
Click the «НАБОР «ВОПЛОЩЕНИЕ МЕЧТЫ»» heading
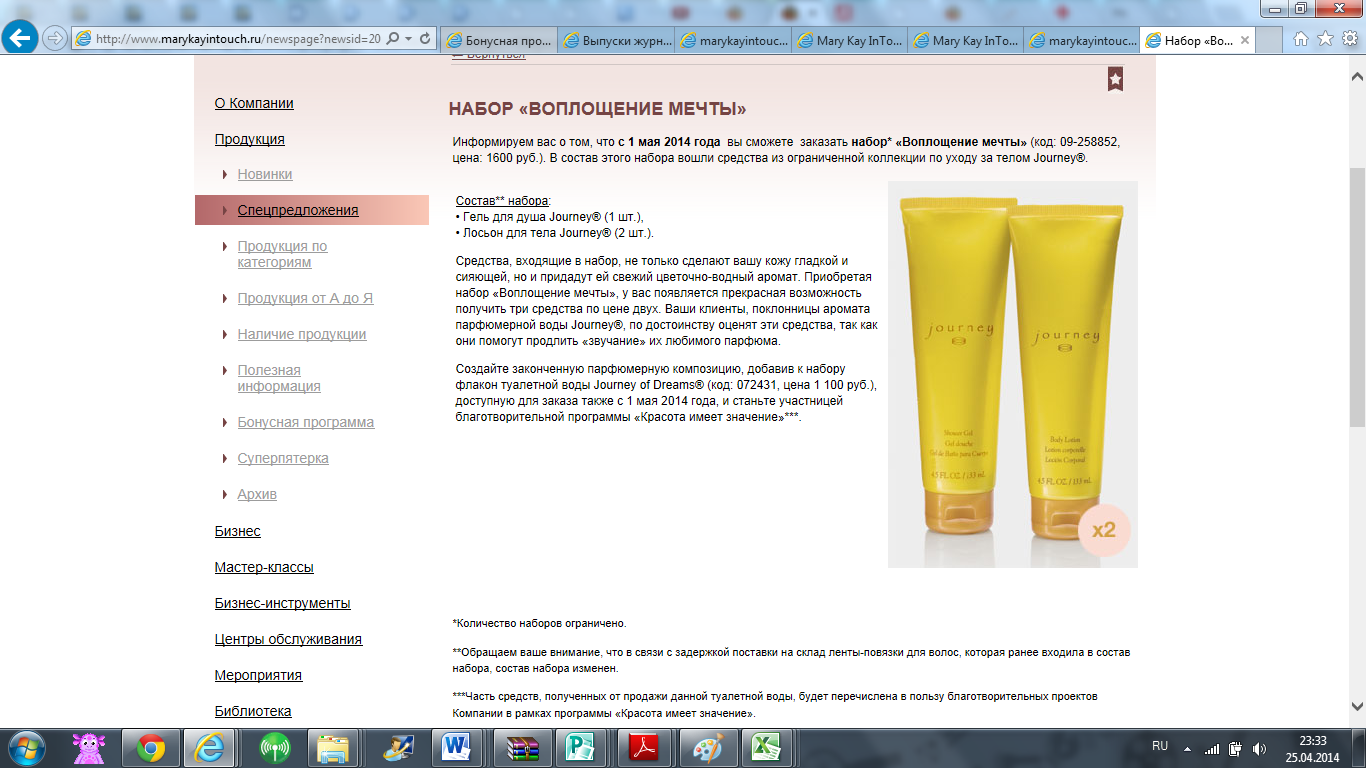[x=597, y=109]
